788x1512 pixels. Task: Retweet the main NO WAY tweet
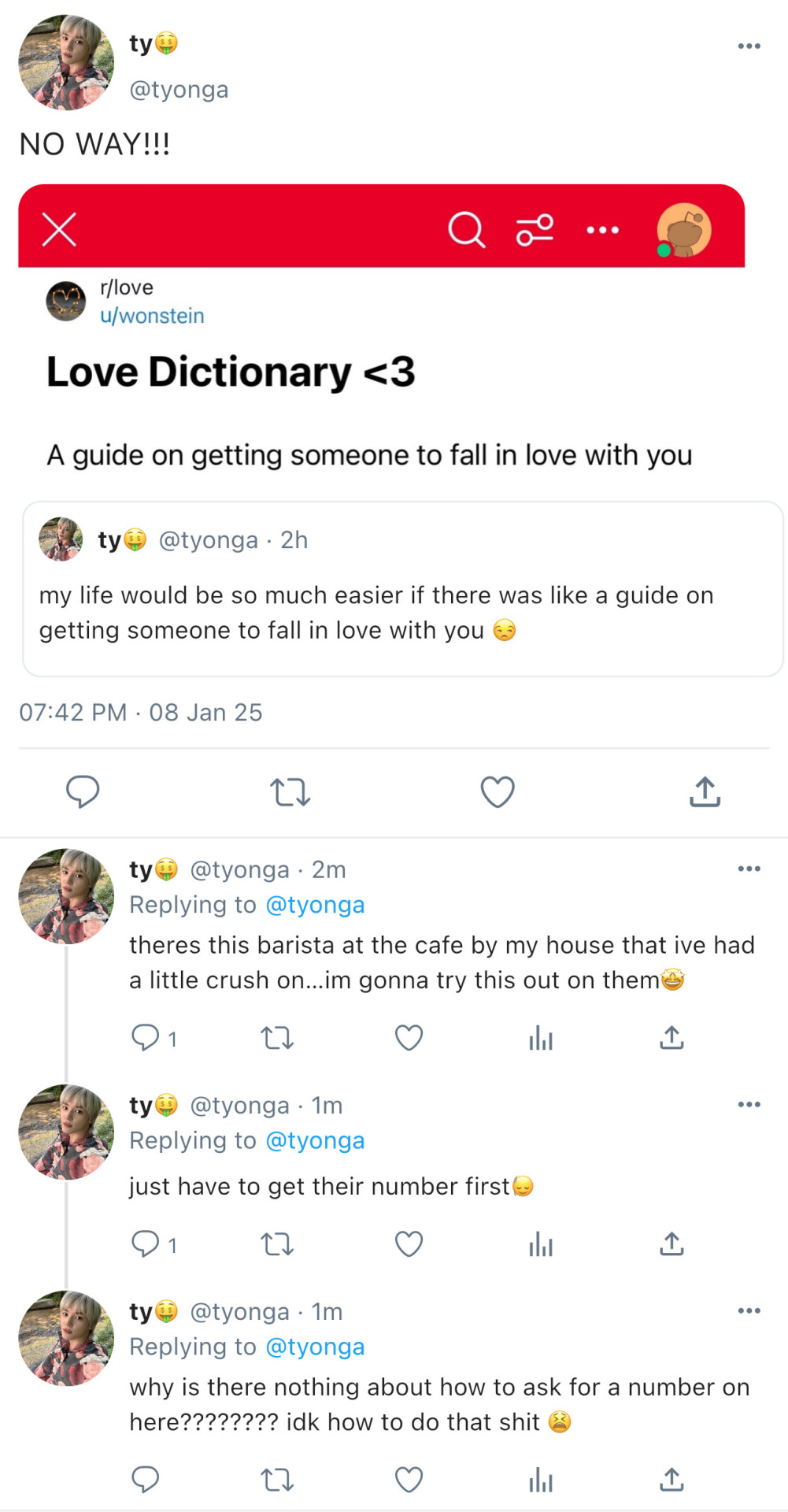point(290,791)
